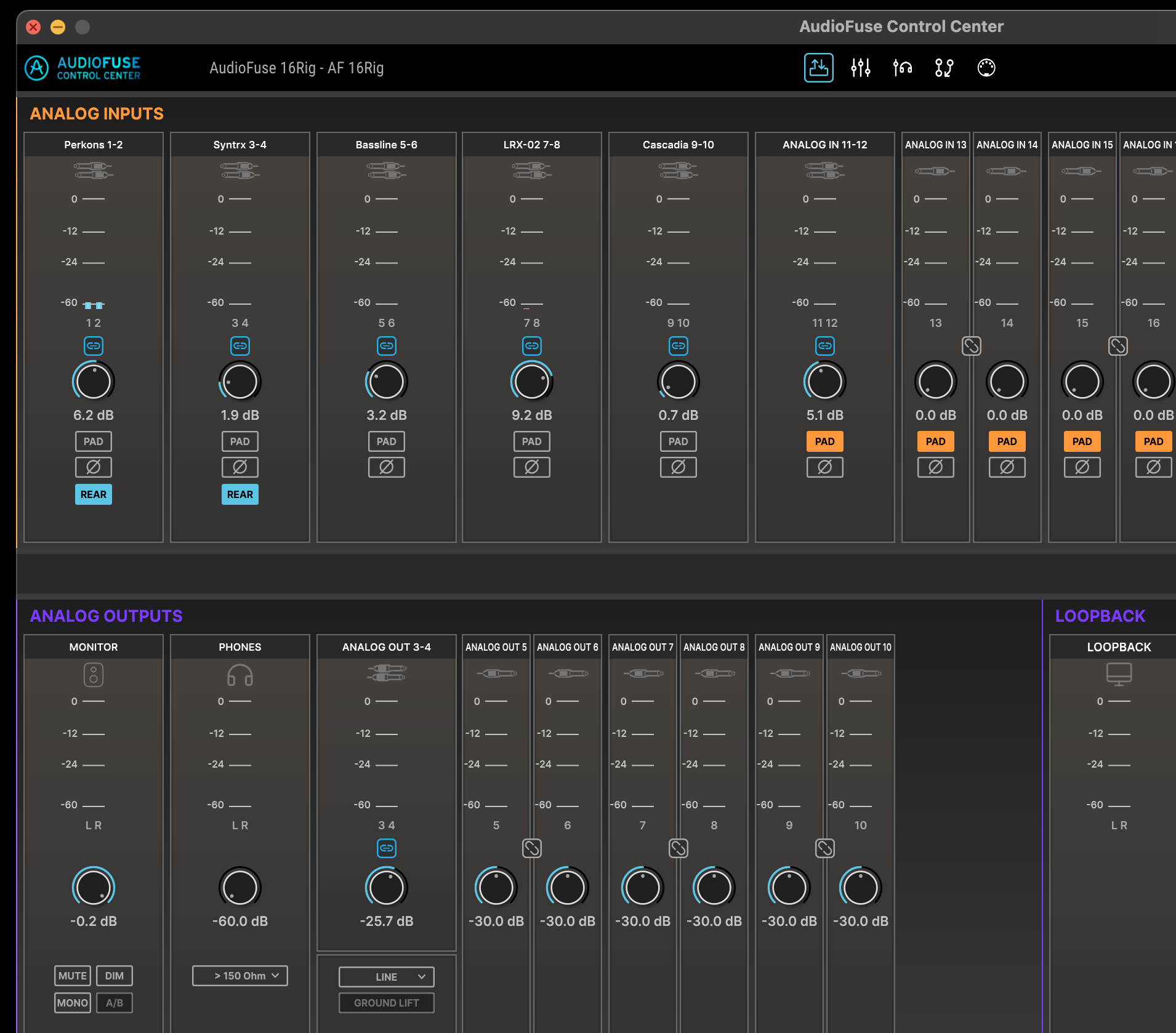This screenshot has width=1176, height=1033.
Task: Click the Syntrx 3-4 channel name
Action: click(240, 145)
